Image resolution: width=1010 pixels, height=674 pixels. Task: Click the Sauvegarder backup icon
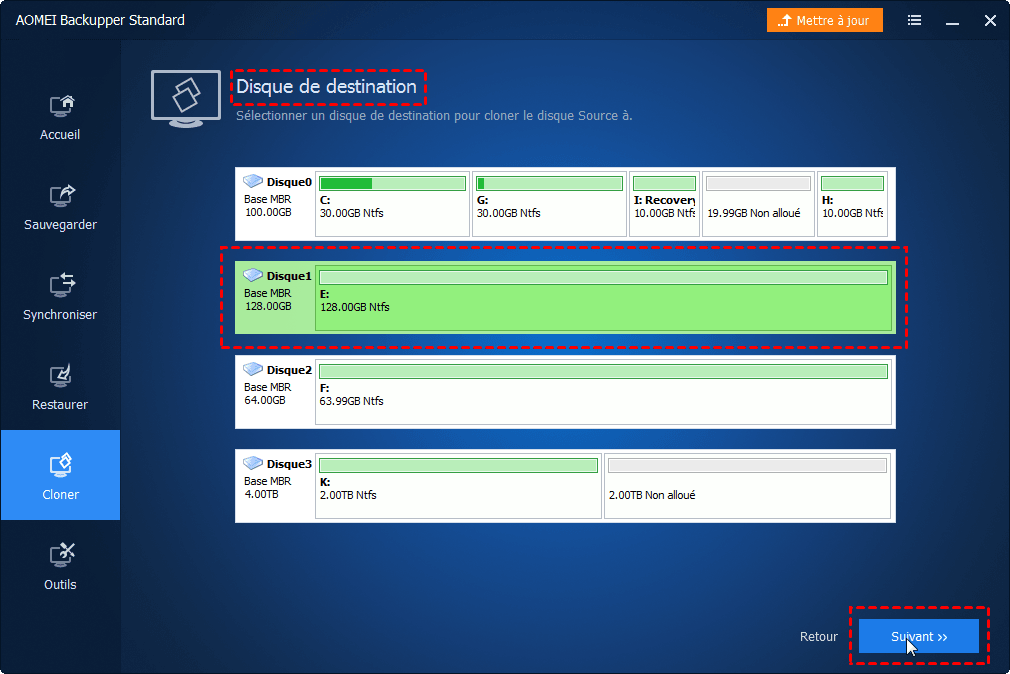(61, 195)
